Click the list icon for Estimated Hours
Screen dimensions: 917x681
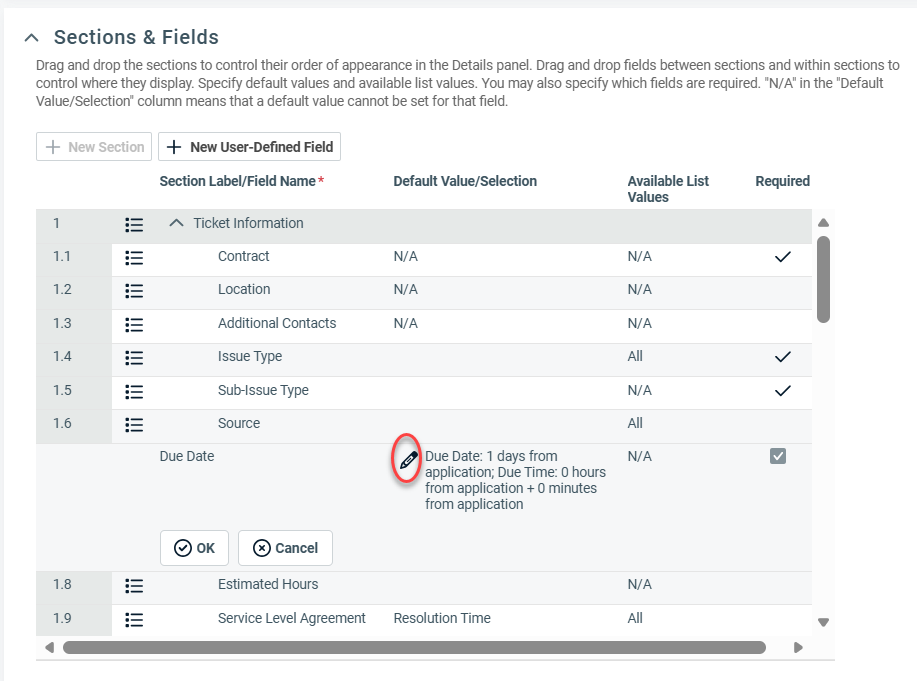point(134,584)
